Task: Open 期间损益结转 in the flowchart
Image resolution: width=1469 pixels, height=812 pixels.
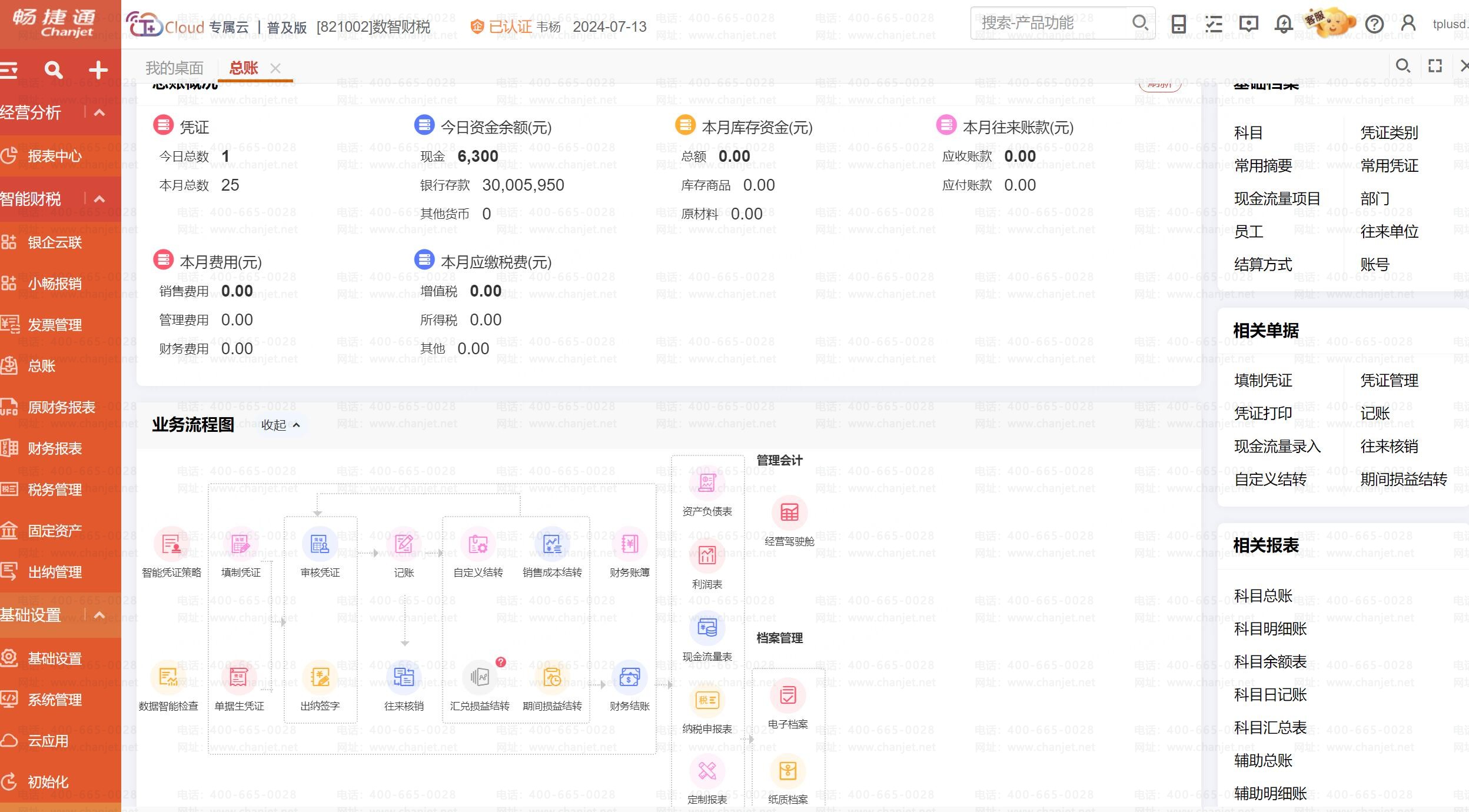Action: point(551,678)
